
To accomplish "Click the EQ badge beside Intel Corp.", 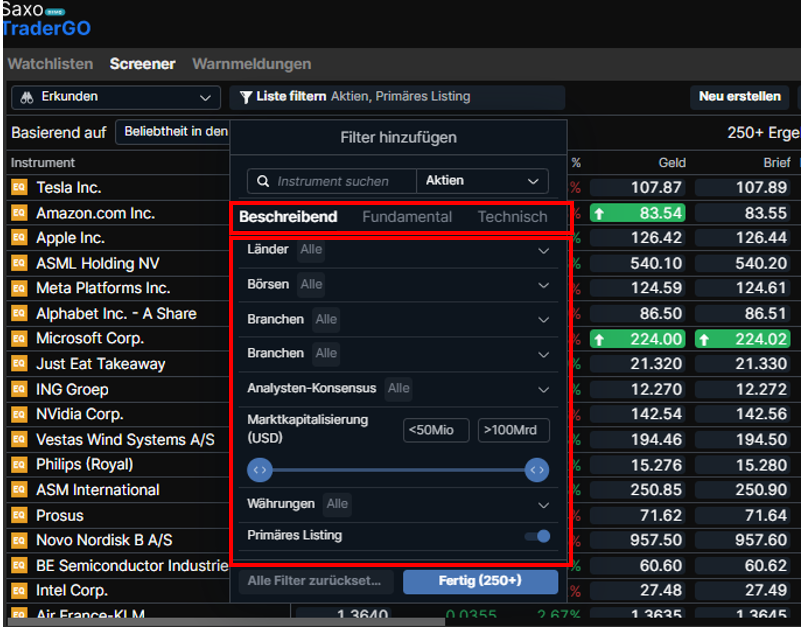I will point(19,590).
